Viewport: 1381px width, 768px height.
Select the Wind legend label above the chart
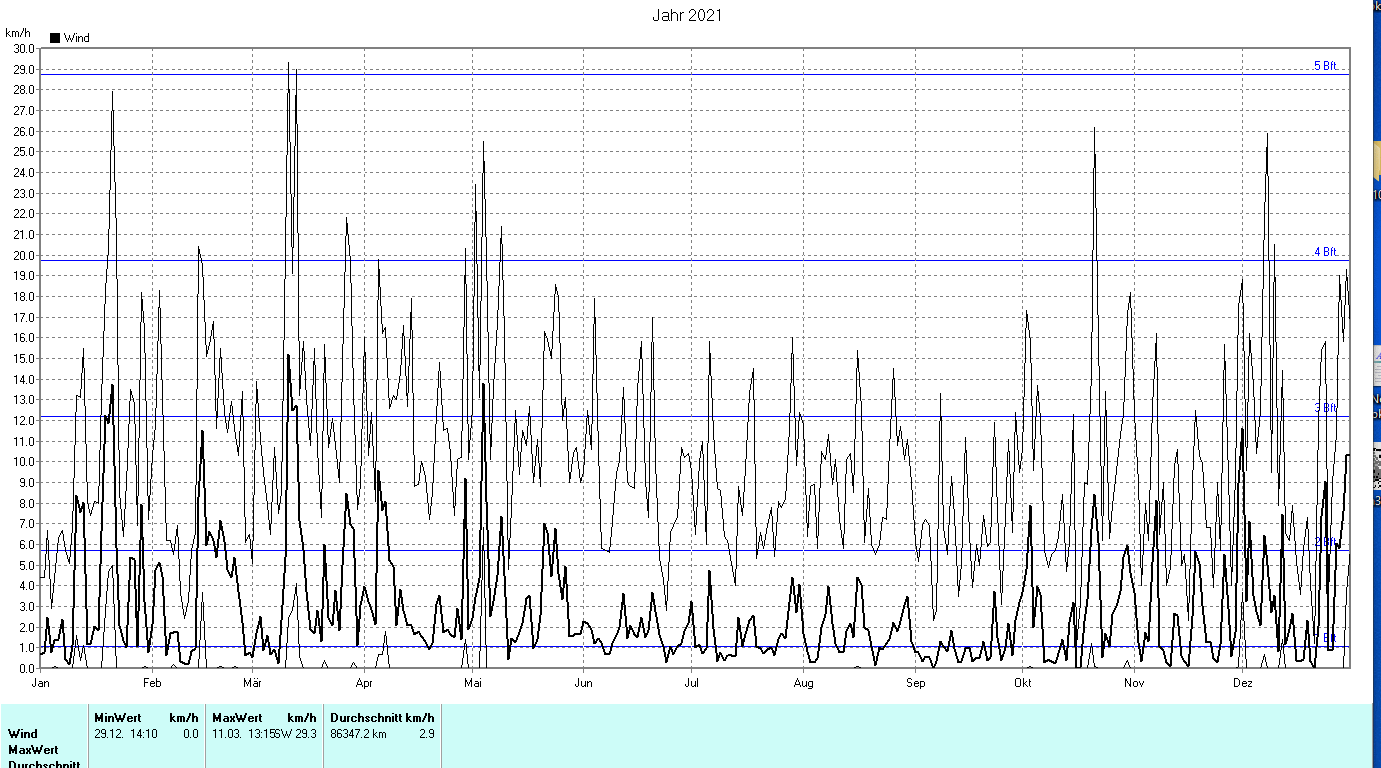click(x=77, y=38)
